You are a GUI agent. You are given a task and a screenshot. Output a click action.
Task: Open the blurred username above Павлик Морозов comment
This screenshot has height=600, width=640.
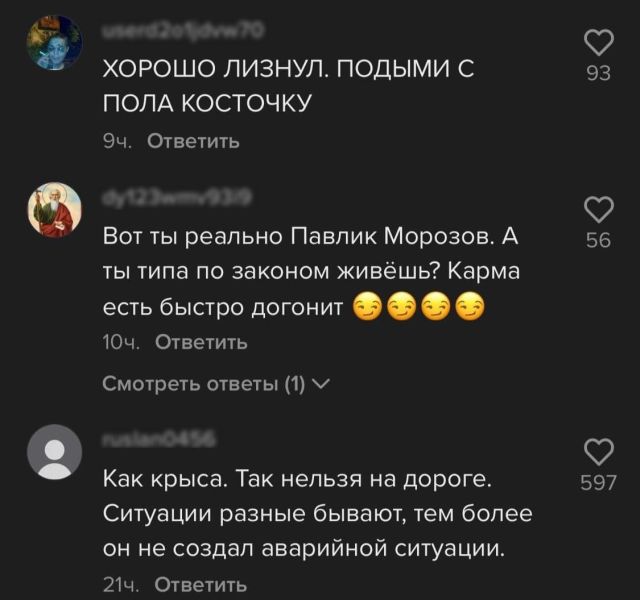(x=177, y=197)
